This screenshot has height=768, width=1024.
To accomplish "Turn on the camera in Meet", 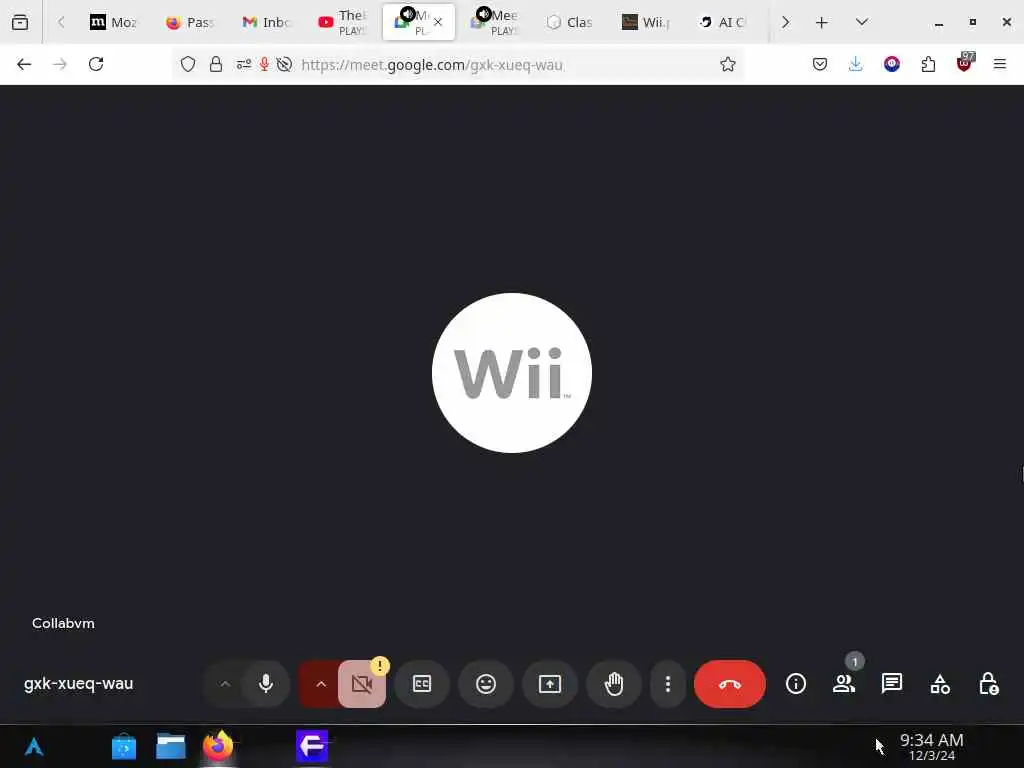I will (362, 684).
